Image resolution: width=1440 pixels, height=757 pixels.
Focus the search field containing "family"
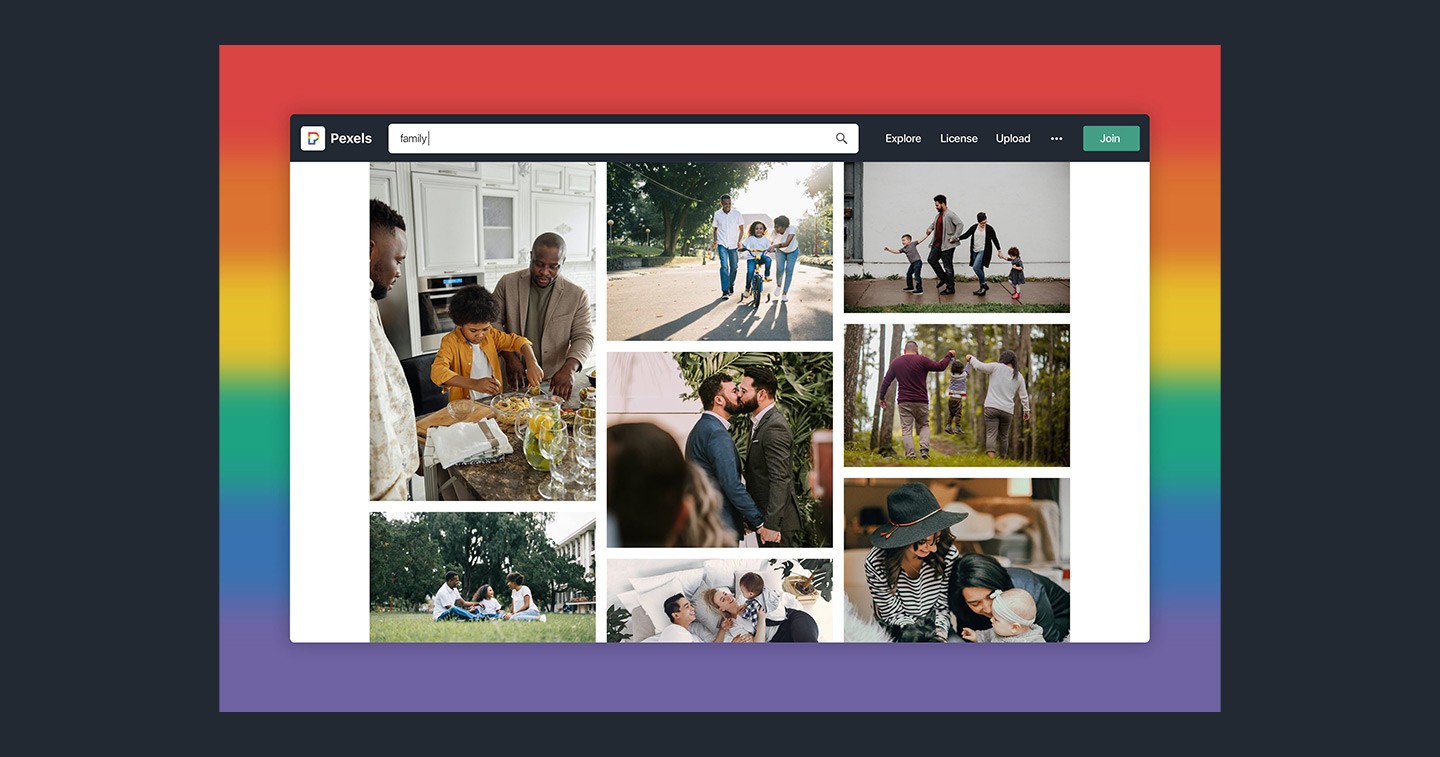(x=610, y=139)
